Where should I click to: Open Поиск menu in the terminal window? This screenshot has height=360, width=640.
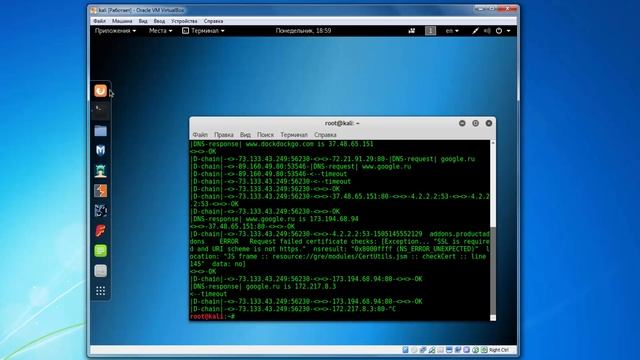[x=265, y=135]
